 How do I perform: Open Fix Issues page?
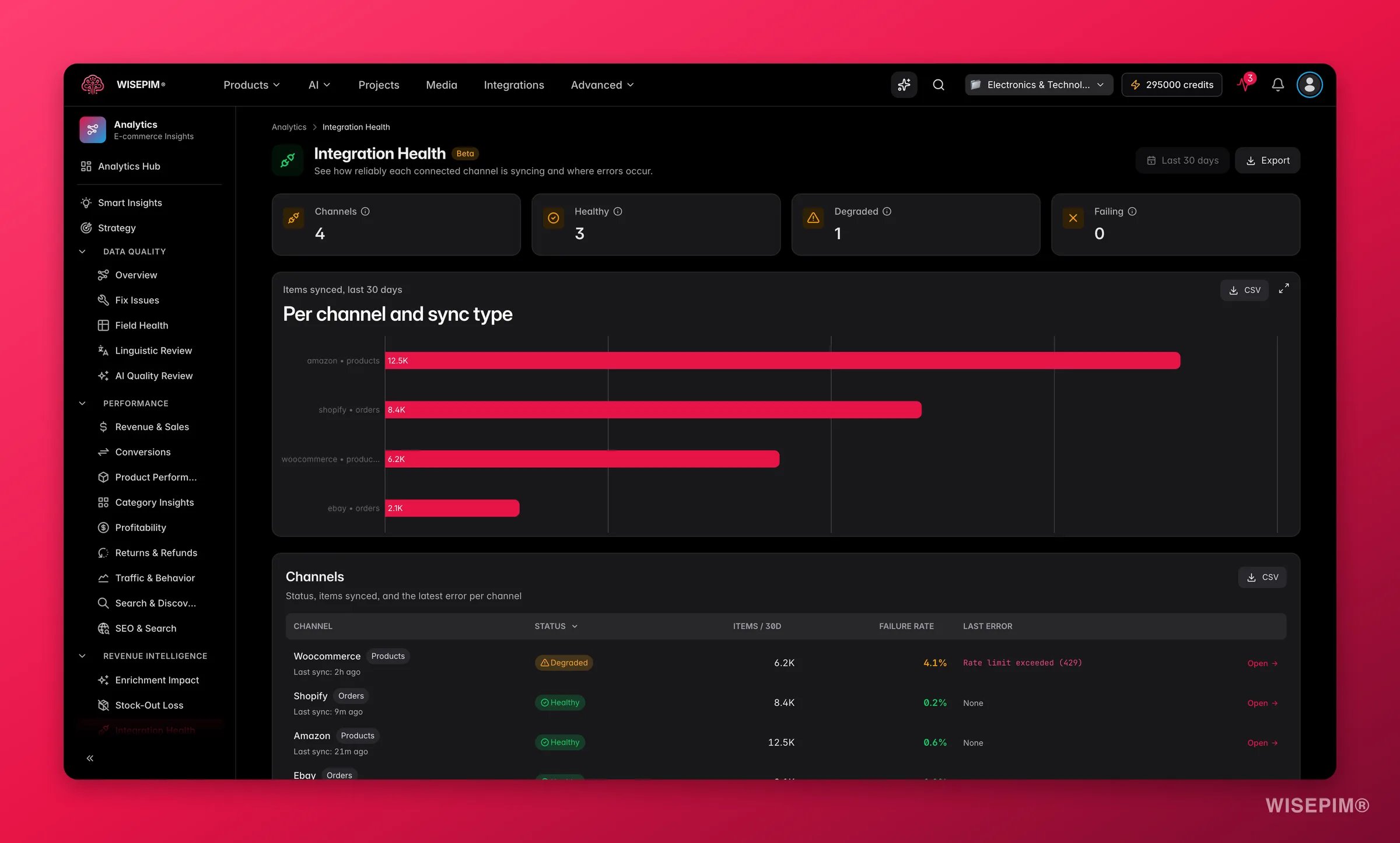(157, 300)
